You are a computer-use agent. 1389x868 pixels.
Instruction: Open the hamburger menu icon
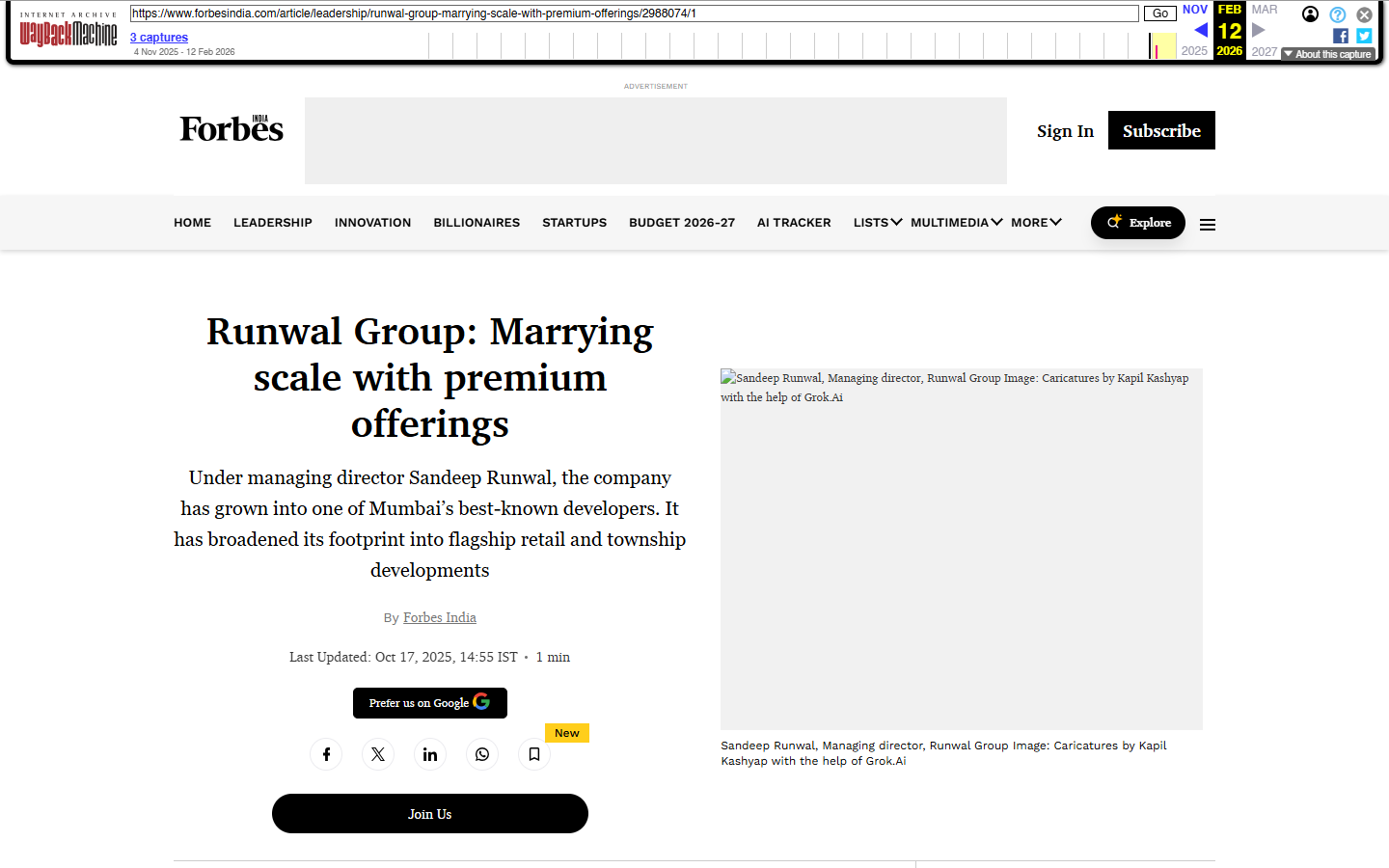(x=1208, y=225)
